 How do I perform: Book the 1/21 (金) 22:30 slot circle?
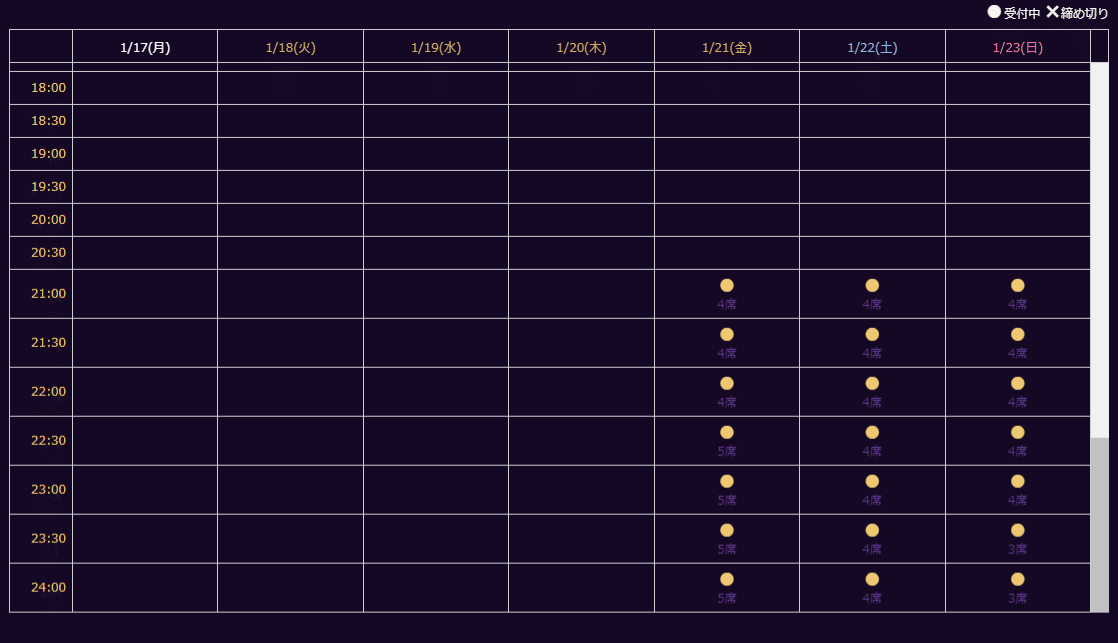[x=727, y=432]
